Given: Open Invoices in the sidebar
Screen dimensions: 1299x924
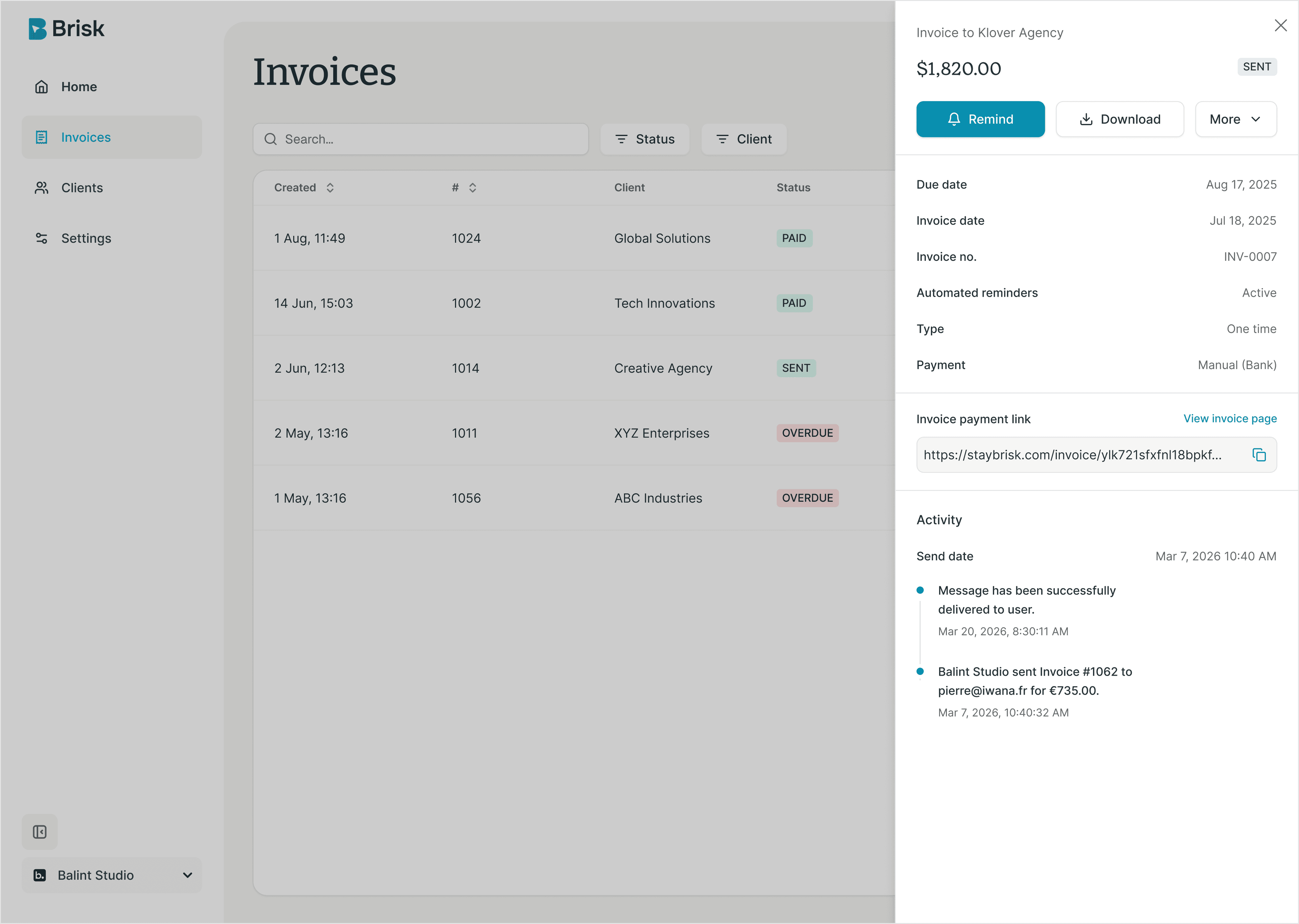Looking at the screenshot, I should [112, 137].
